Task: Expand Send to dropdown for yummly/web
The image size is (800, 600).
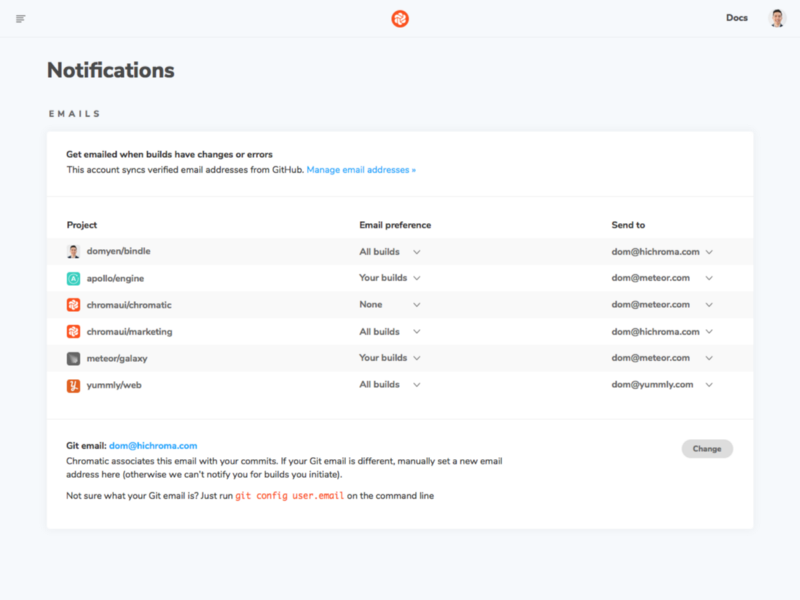Action: point(662,385)
